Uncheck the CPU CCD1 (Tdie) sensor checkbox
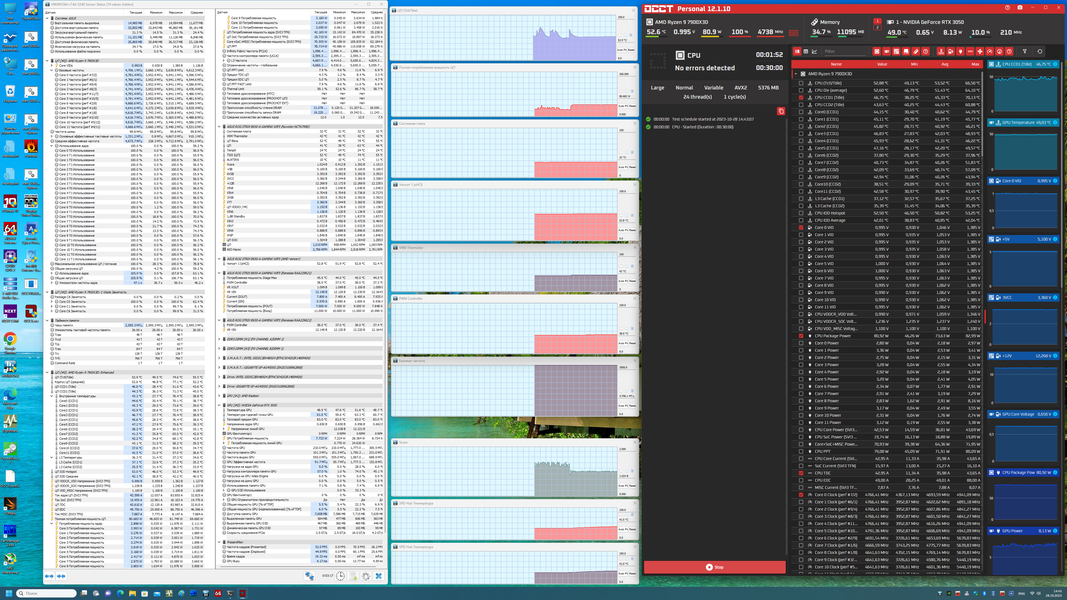 [802, 97]
